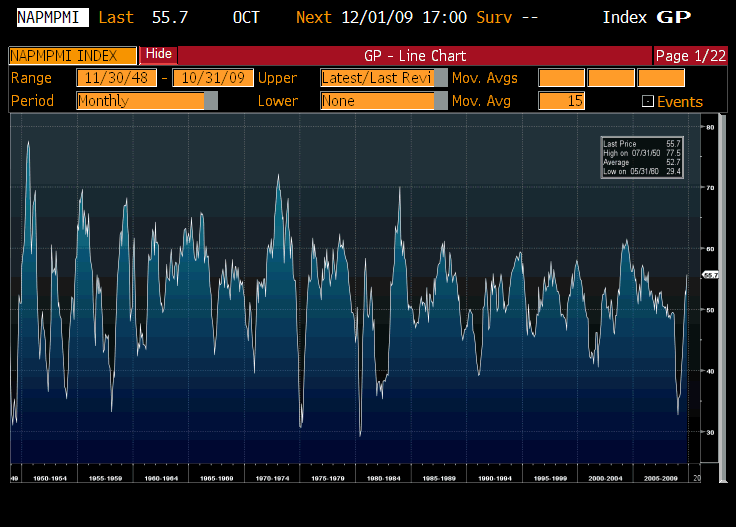Toggle the Events checkbox
The image size is (736, 527).
tap(647, 101)
